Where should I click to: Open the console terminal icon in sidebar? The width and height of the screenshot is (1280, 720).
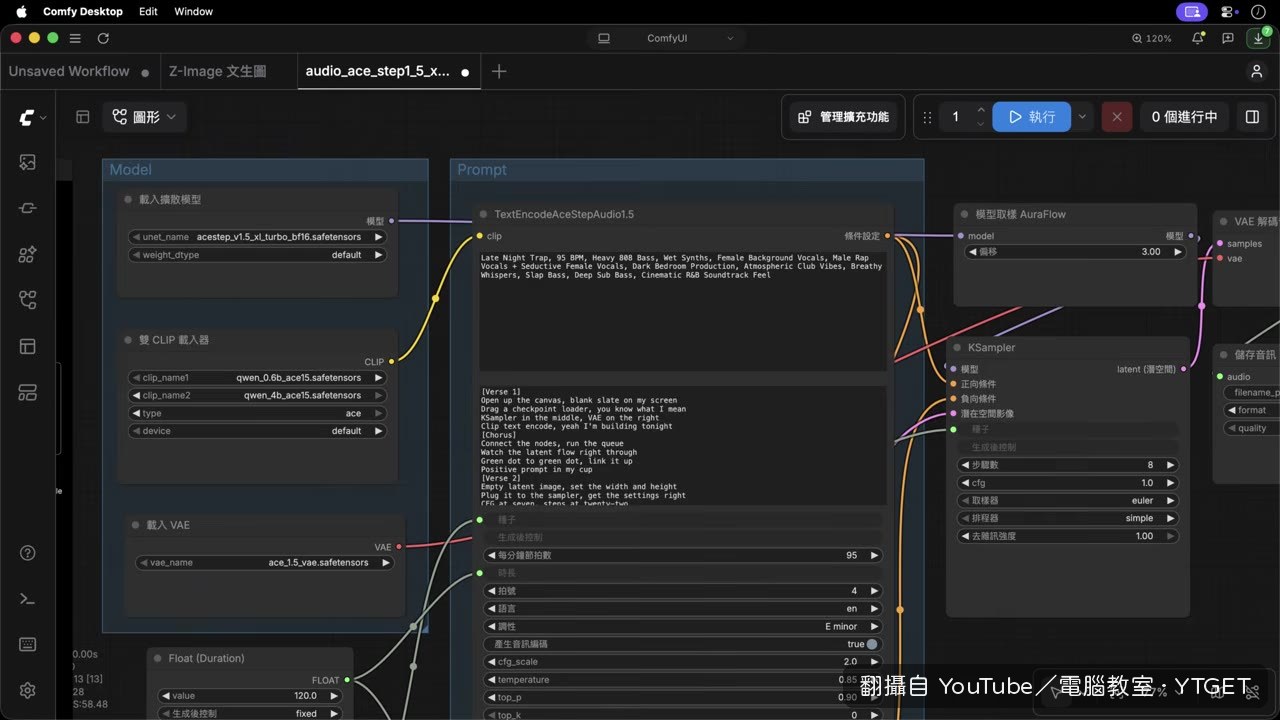coord(27,599)
